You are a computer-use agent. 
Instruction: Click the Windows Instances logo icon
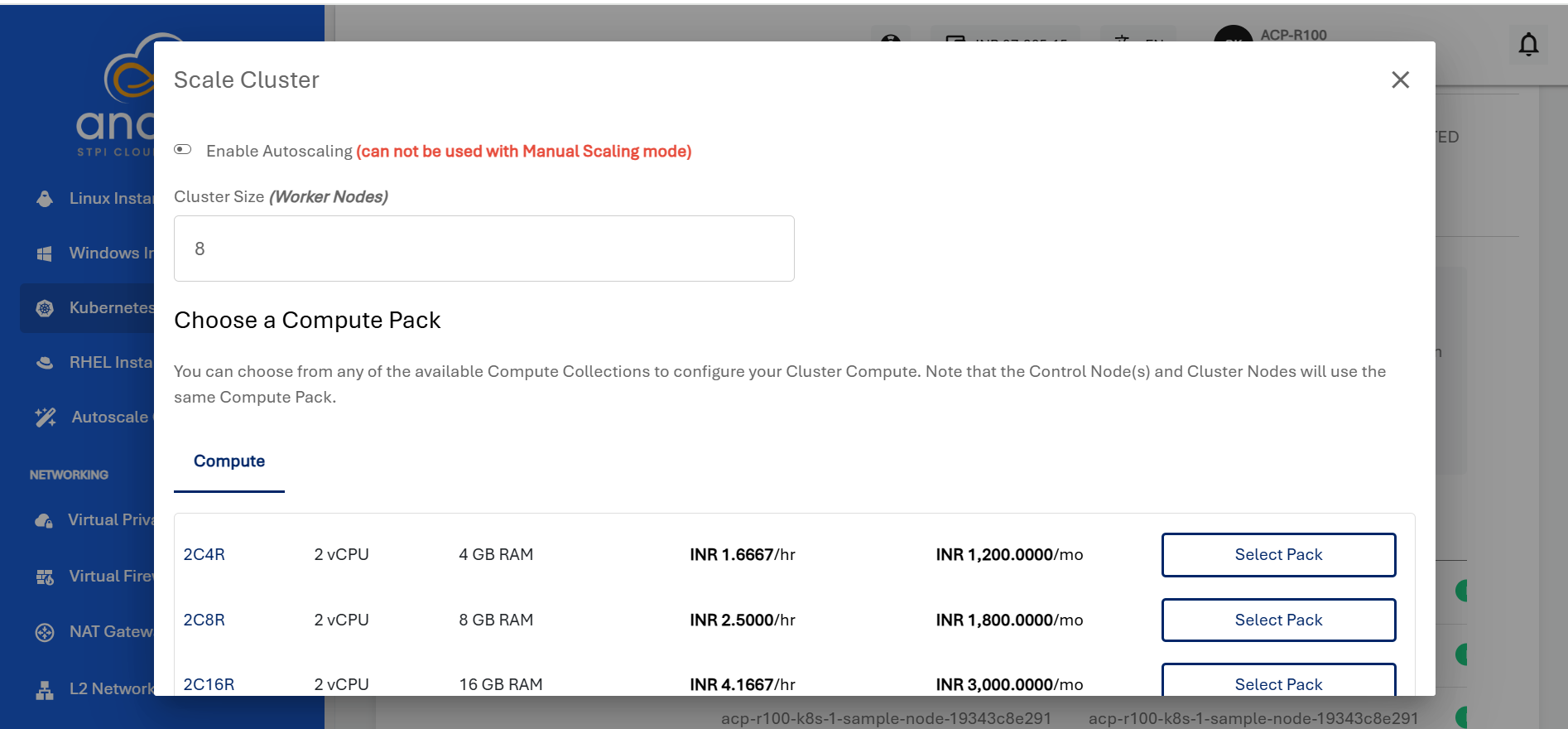point(45,253)
